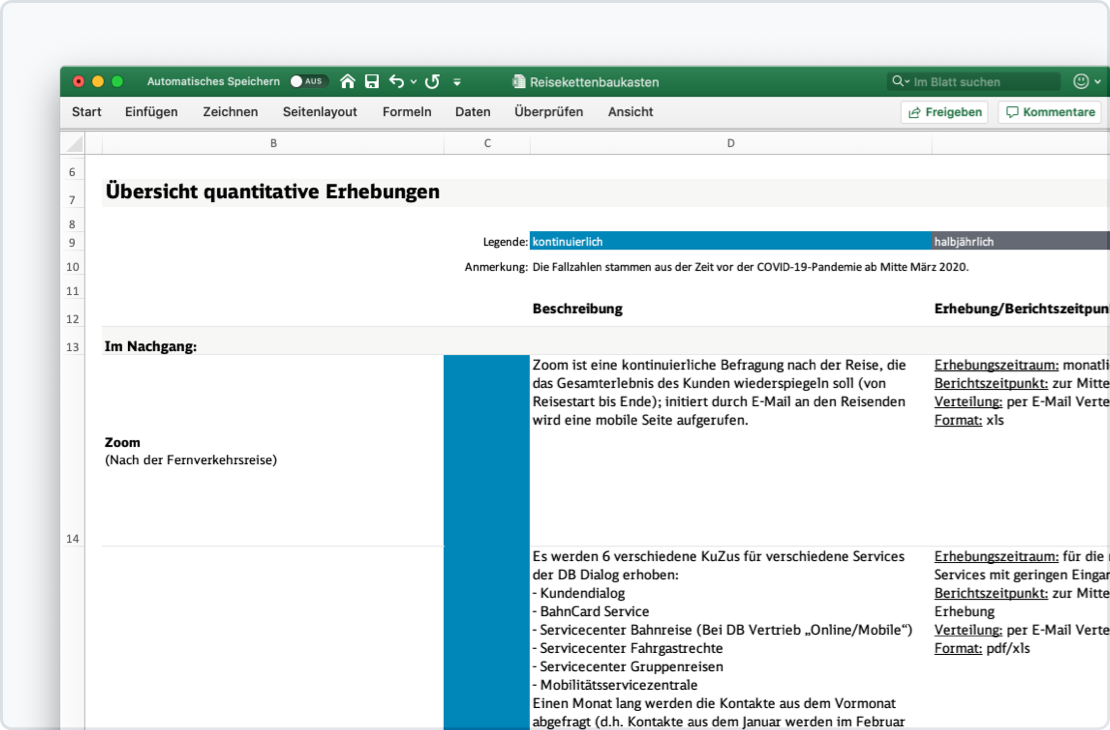This screenshot has height=730, width=1110.
Task: Open the Kommentare button
Action: pyautogui.click(x=1049, y=112)
